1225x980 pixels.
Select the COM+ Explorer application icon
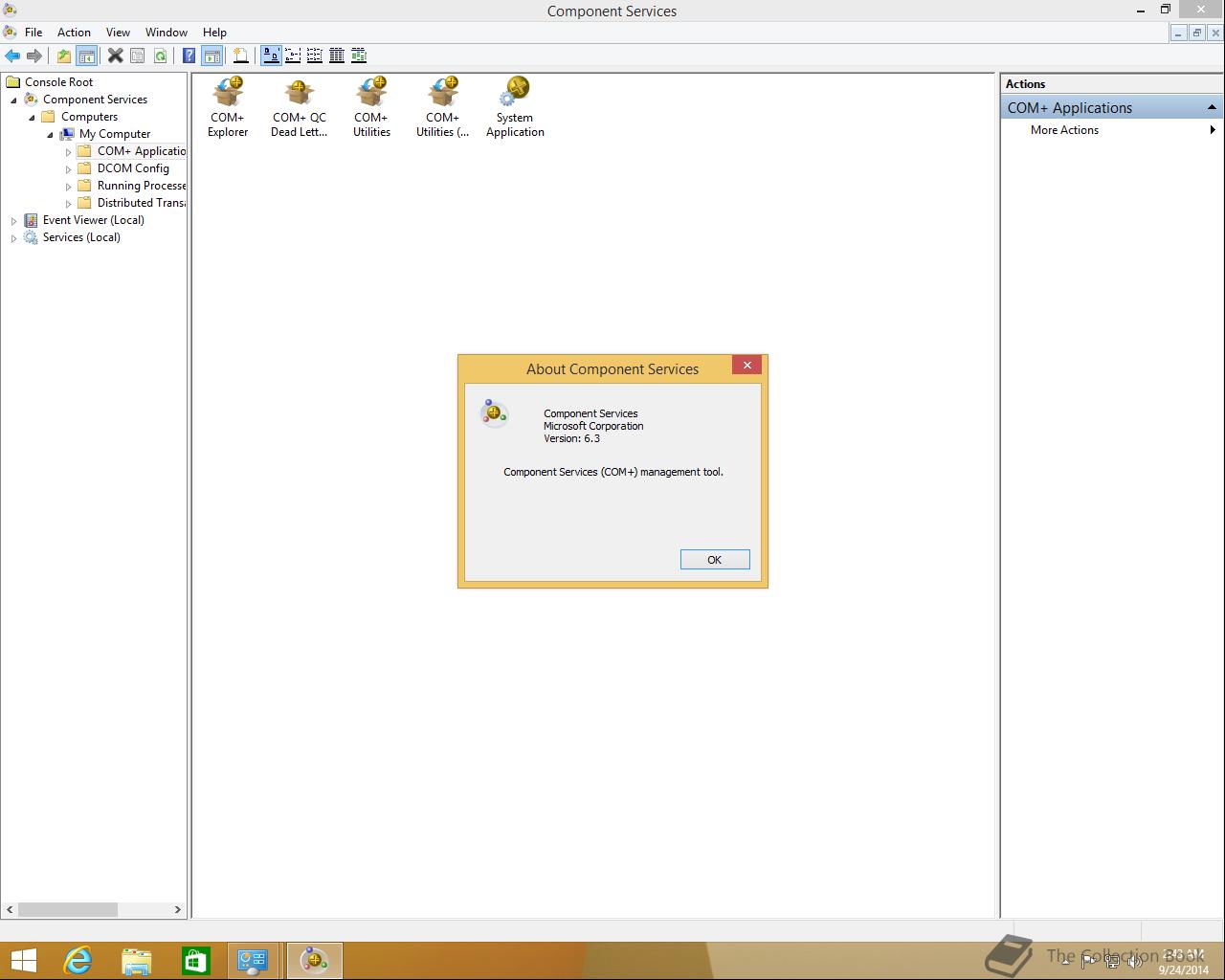(228, 107)
